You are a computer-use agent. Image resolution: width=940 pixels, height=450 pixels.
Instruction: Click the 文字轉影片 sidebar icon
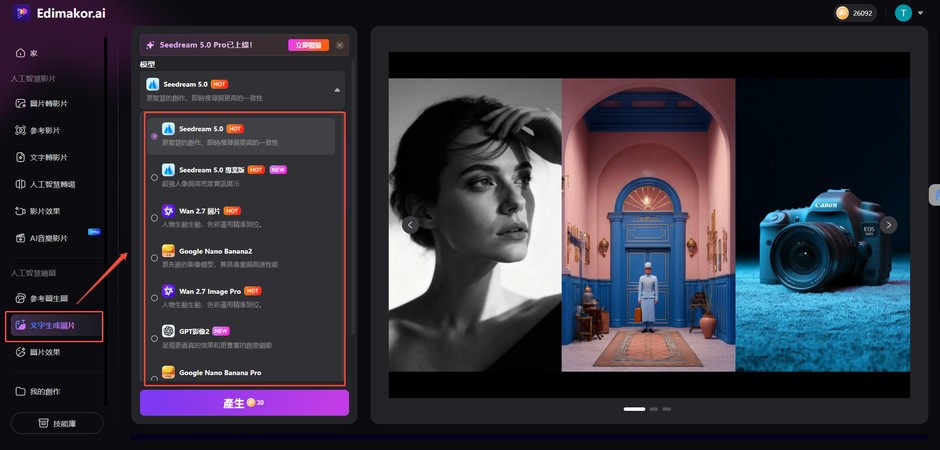pyautogui.click(x=21, y=158)
